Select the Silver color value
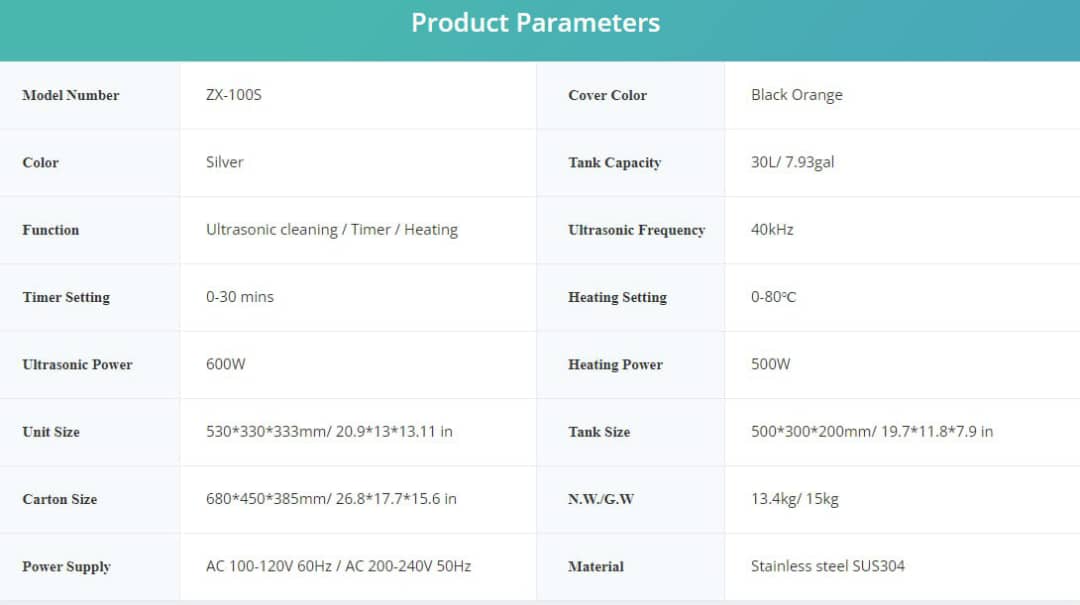Viewport: 1080px width, 605px height. [225, 162]
